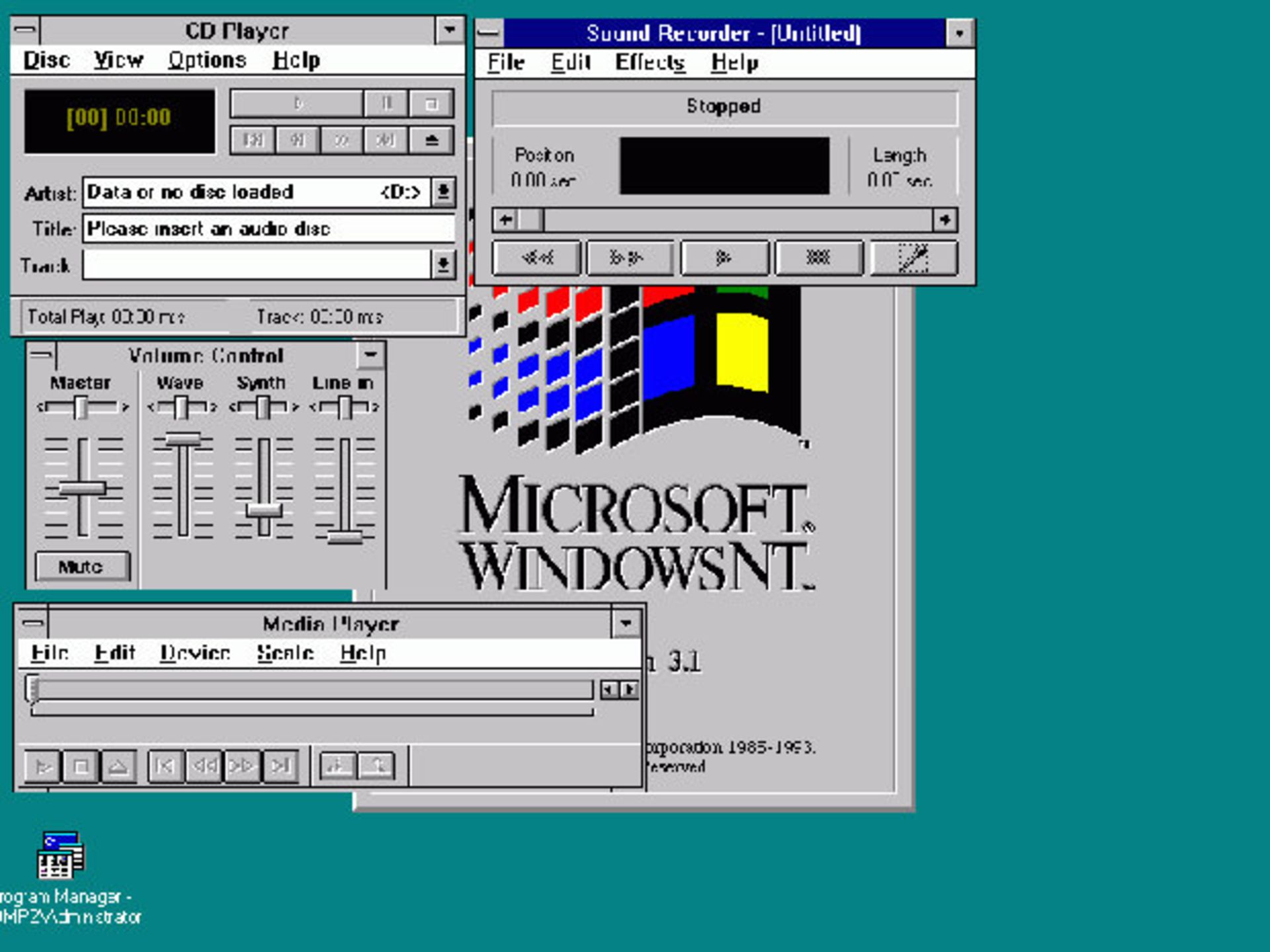This screenshot has height=952, width=1270.
Task: Open the Artist dropdown in CD Player
Action: click(442, 192)
